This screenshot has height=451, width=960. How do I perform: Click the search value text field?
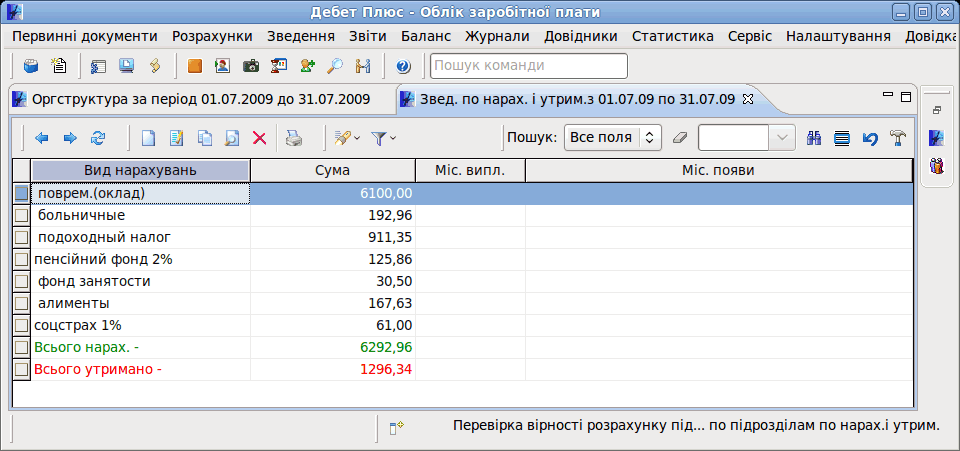(x=733, y=138)
